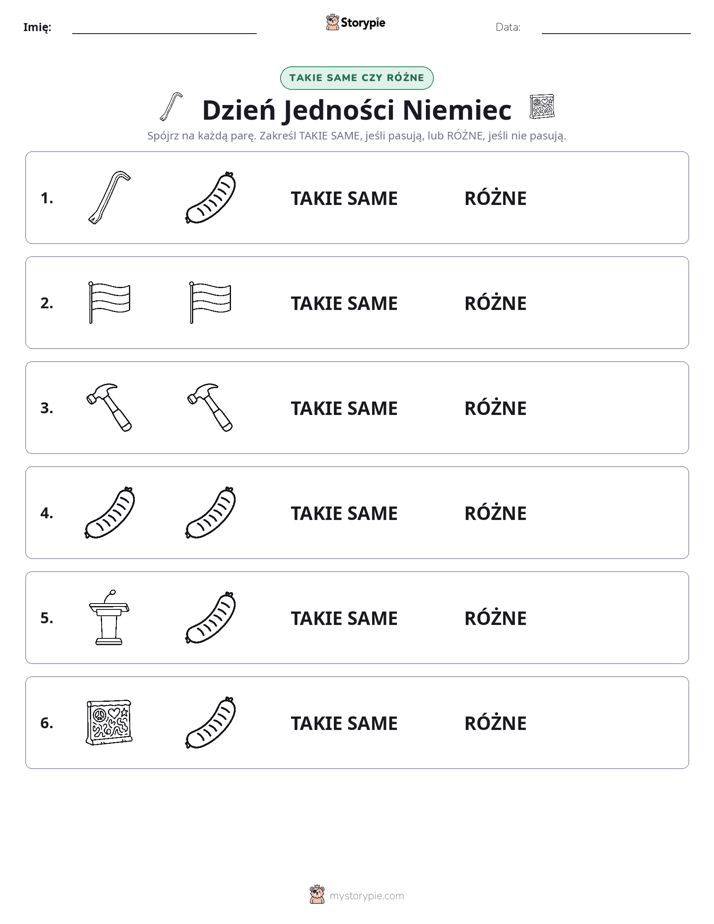
Task: Select the right hammer in row 3
Action: 210,407
